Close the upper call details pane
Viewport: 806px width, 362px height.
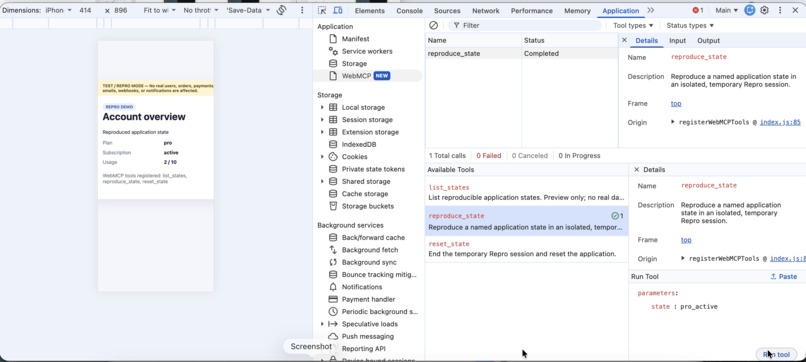click(x=624, y=40)
